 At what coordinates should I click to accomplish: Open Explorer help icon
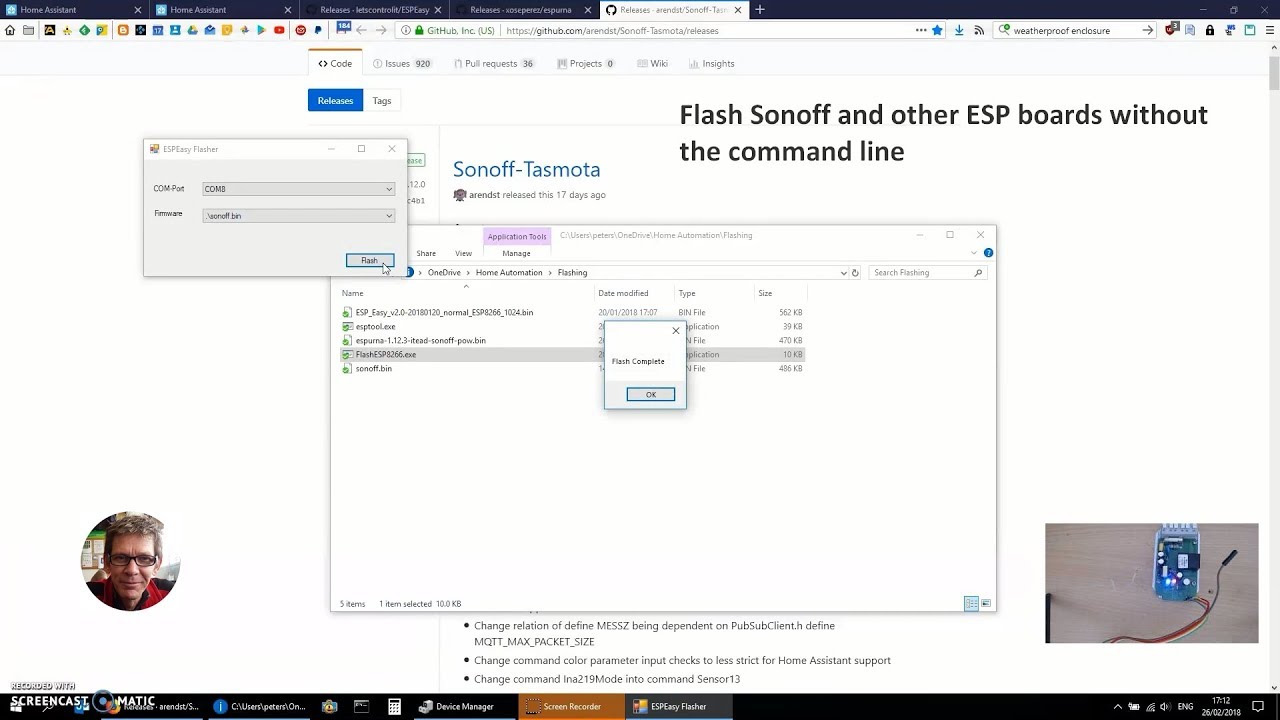tap(988, 253)
